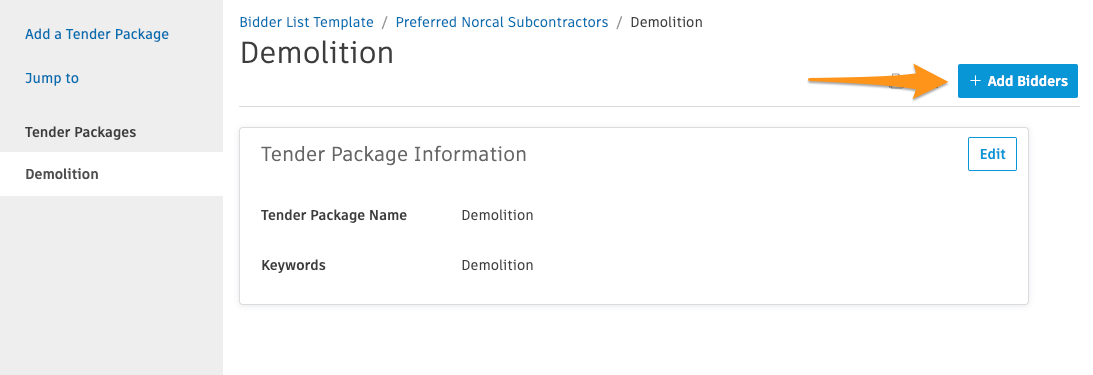
Task: Click the slash separator after Bidder List Template
Action: 385,22
